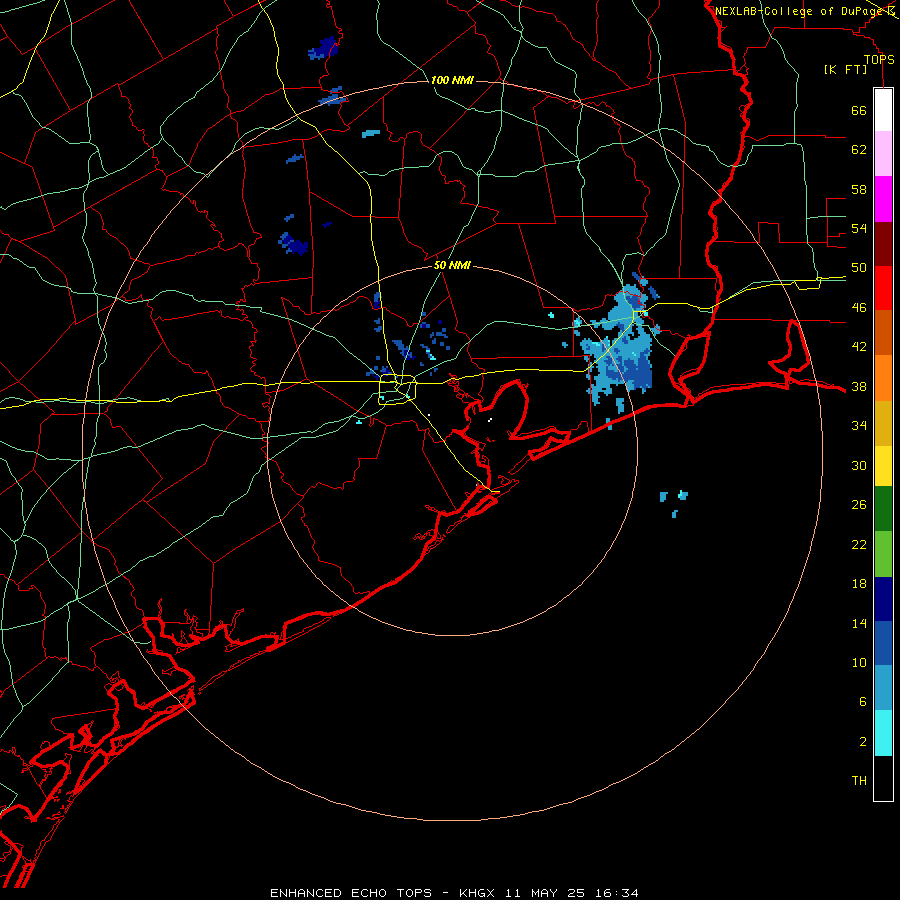900x900 pixels.
Task: Click the legend value '6'
Action: point(862,702)
